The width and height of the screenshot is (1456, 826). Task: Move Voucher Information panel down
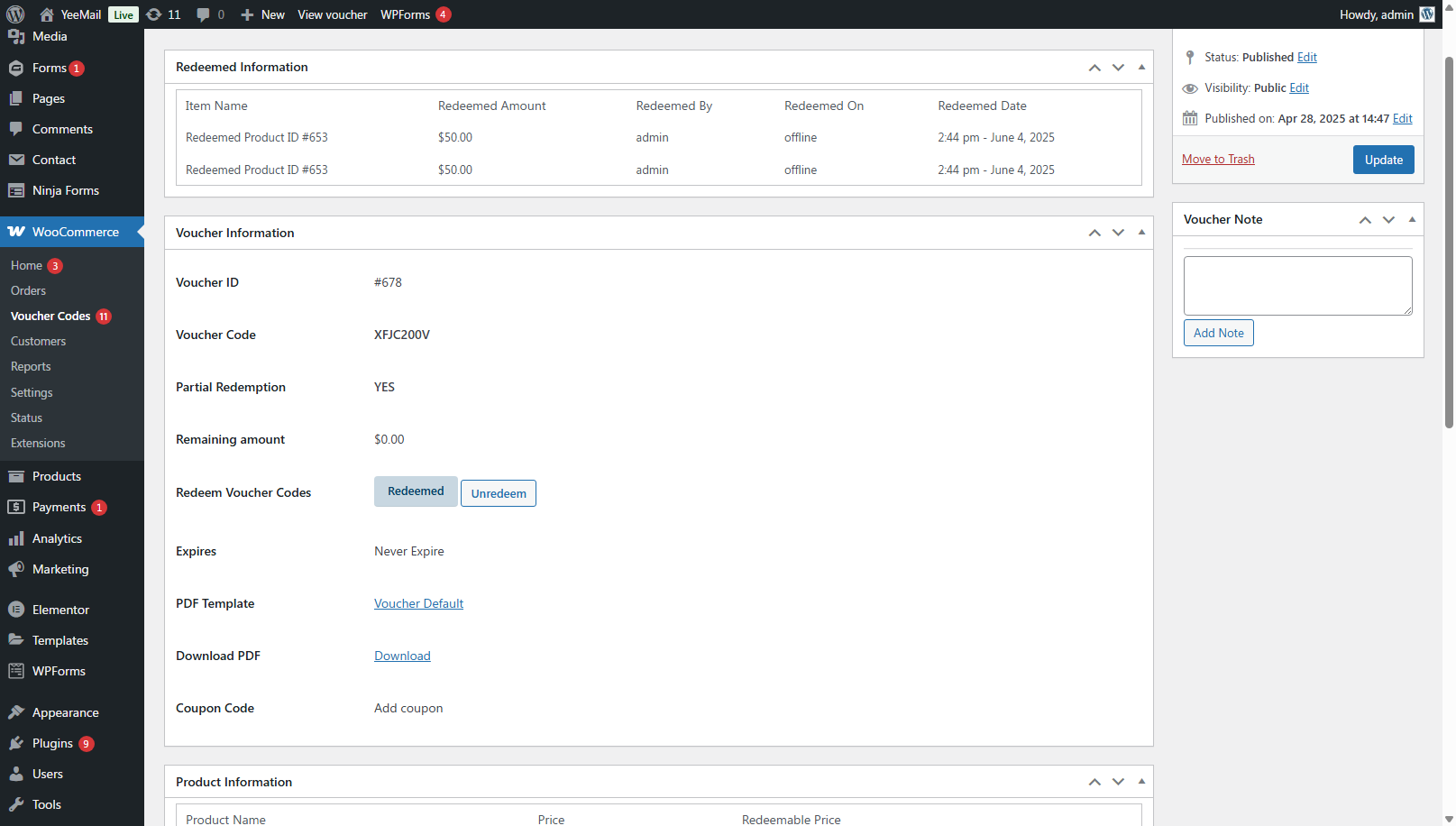1118,233
